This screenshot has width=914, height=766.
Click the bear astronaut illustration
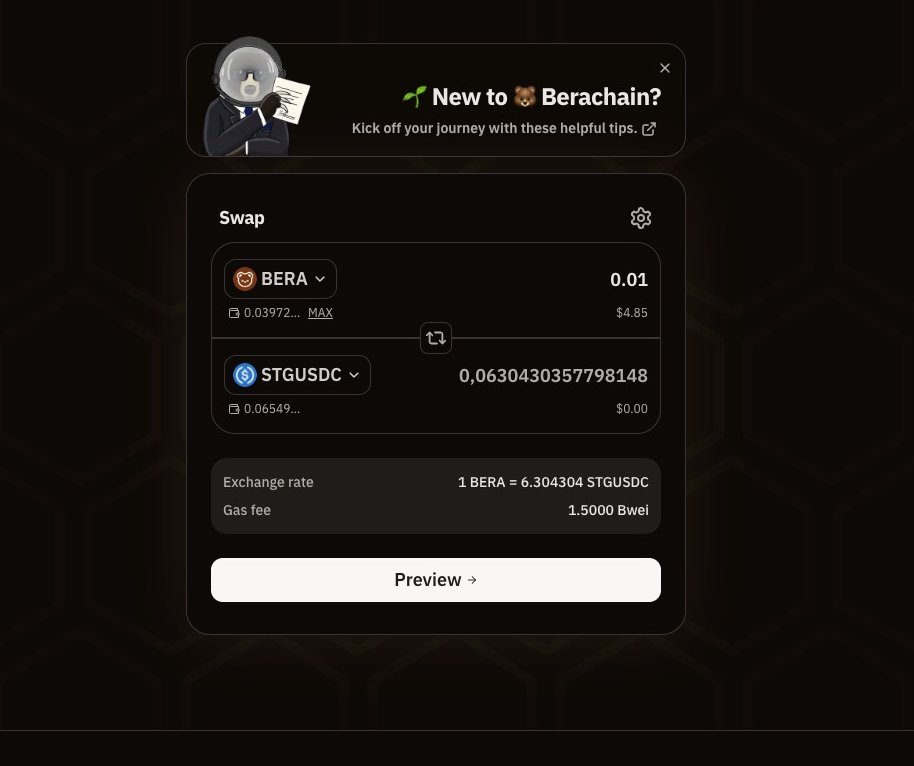(255, 97)
